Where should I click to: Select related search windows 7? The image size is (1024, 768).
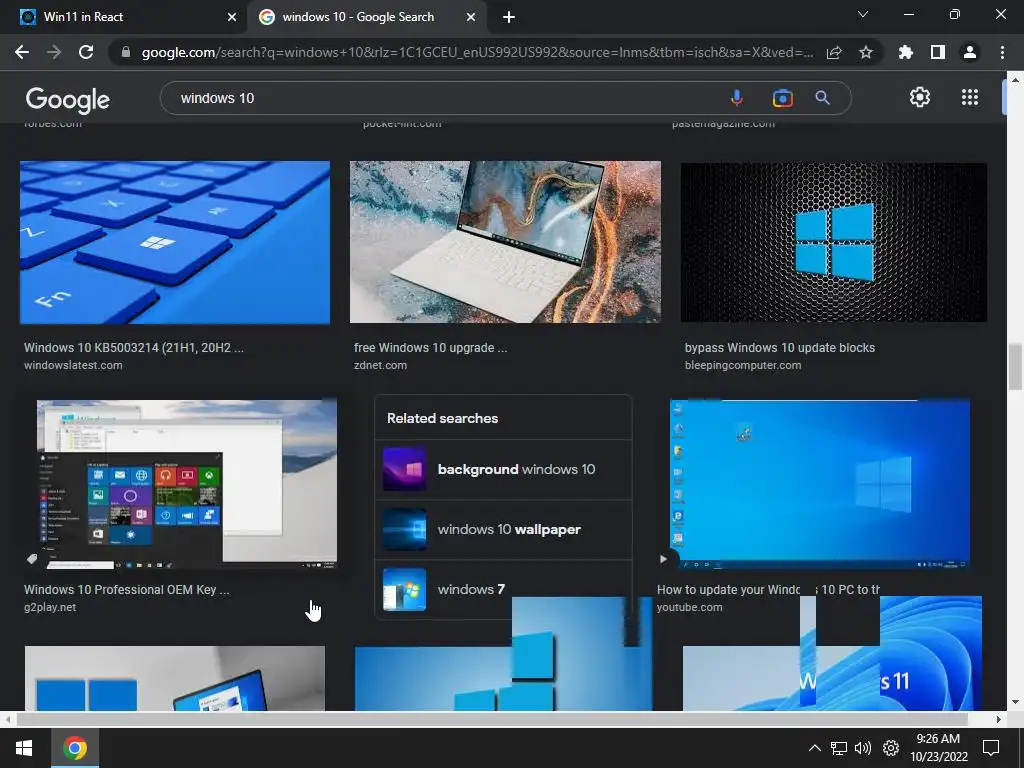tap(504, 589)
